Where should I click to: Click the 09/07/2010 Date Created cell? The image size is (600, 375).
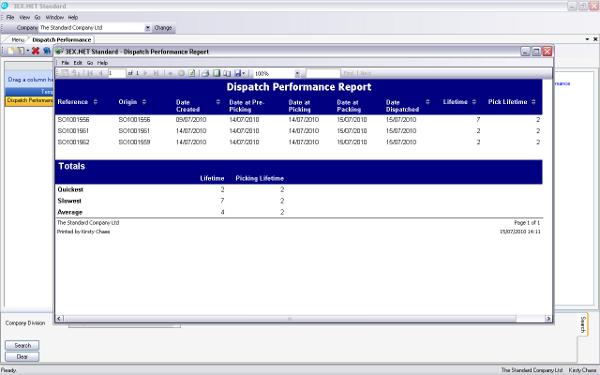(191, 120)
